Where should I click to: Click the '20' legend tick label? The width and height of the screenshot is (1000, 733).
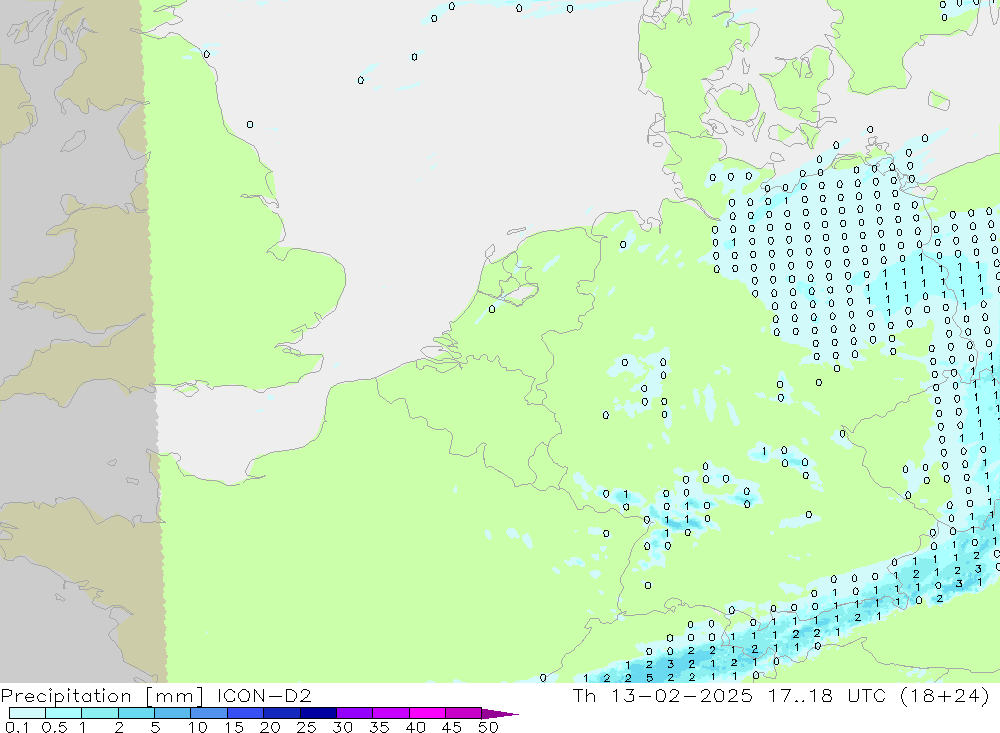(270, 727)
